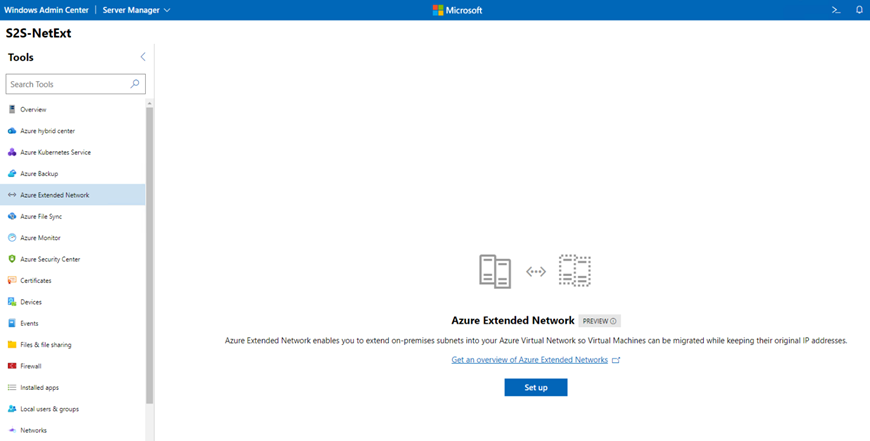Open Azure hybrid center tool

click(x=73, y=131)
